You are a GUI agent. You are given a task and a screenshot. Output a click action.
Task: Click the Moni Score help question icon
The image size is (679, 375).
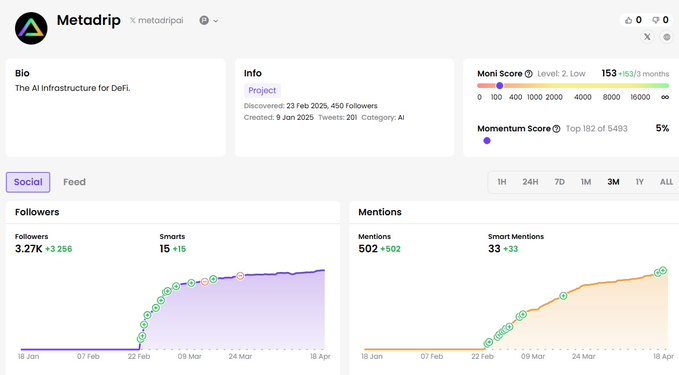(x=528, y=74)
